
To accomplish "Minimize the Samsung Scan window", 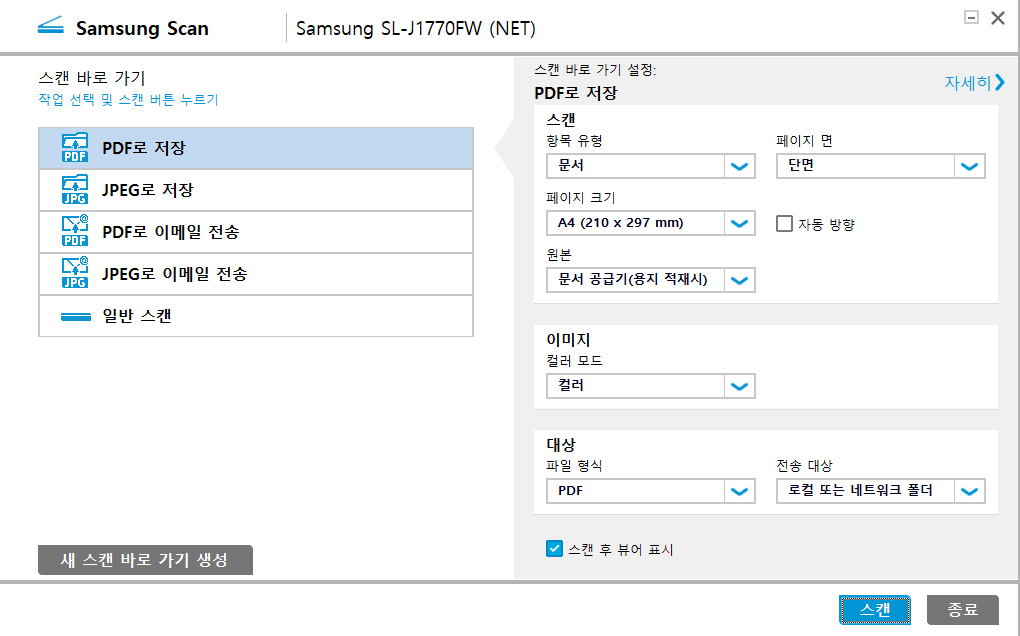I will pos(971,18).
